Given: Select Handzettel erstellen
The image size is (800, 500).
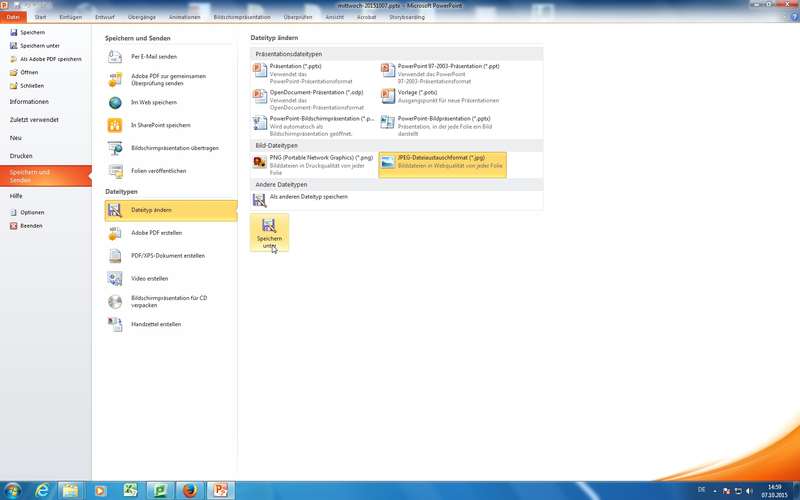Looking at the screenshot, I should click(x=170, y=324).
